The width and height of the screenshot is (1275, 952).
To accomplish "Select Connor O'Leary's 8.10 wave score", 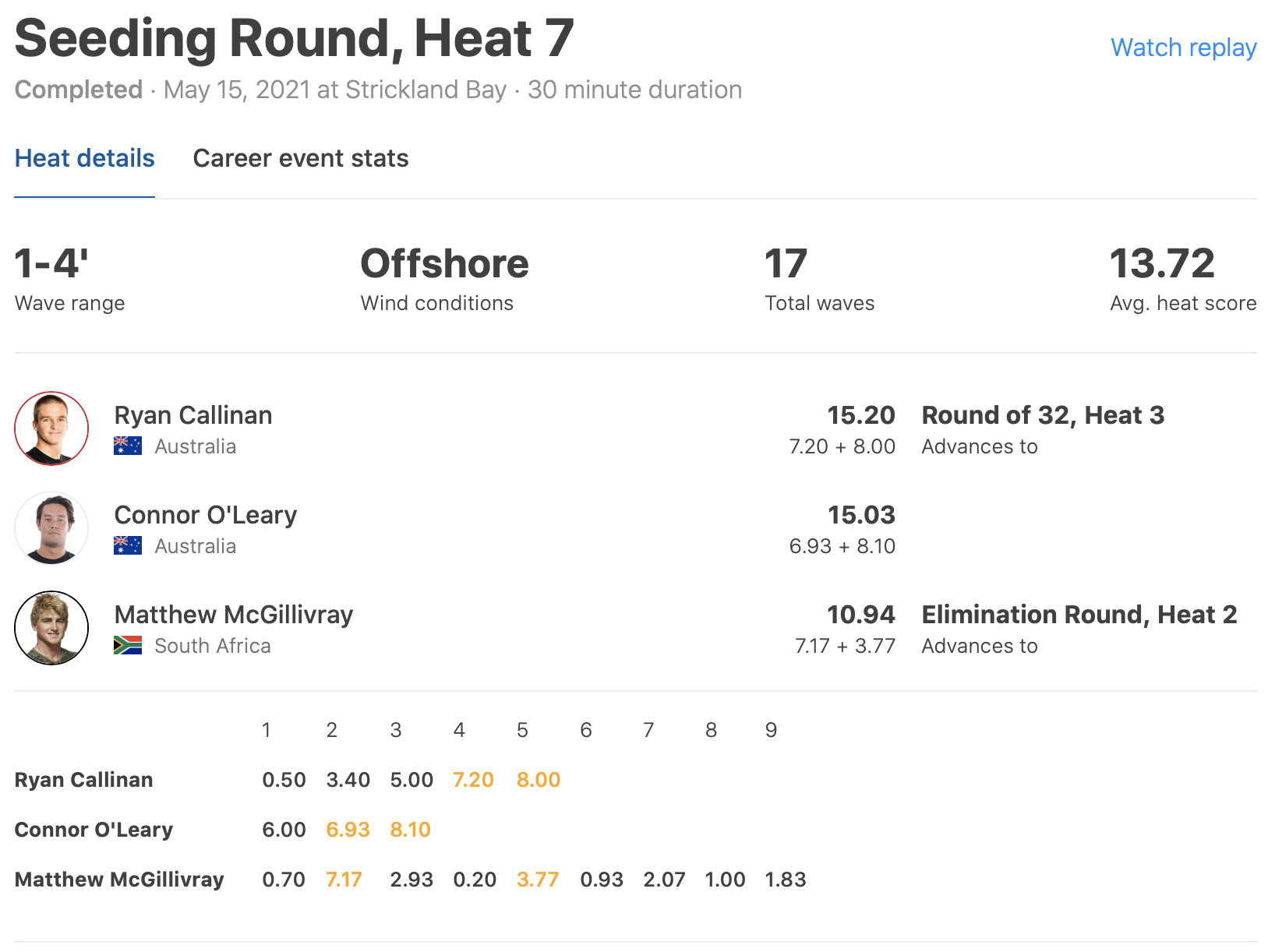I will 410,830.
